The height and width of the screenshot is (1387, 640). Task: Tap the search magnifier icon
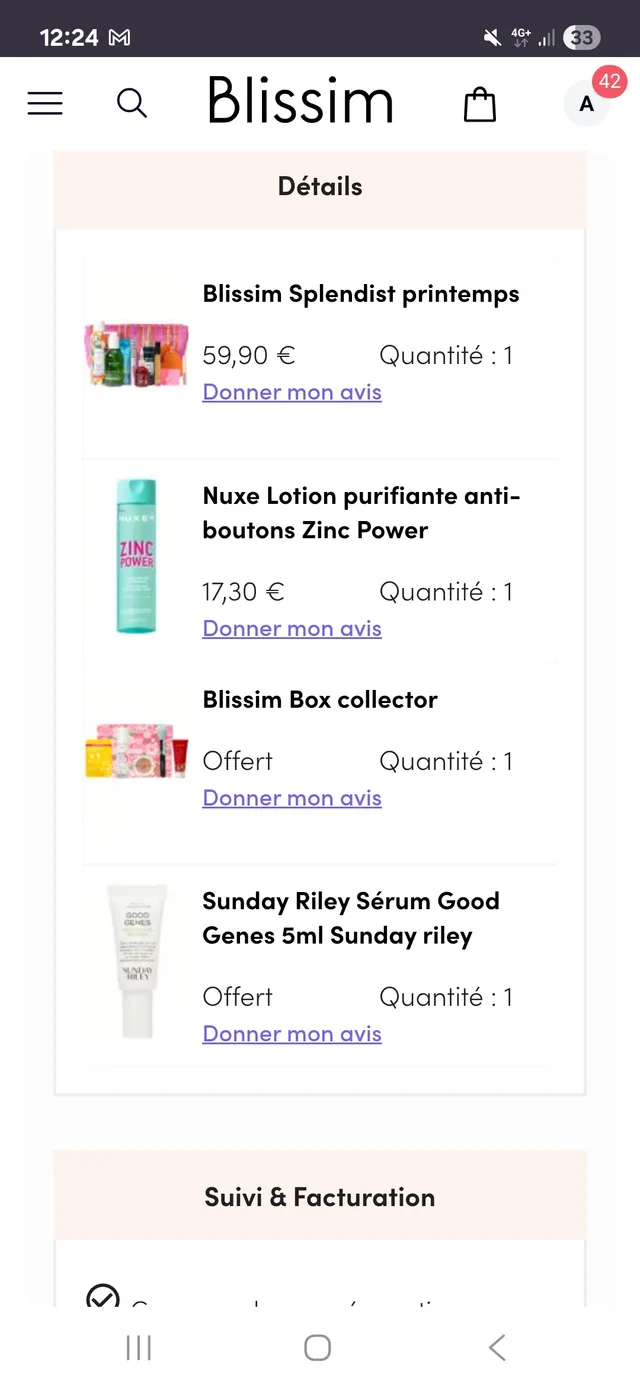[132, 103]
